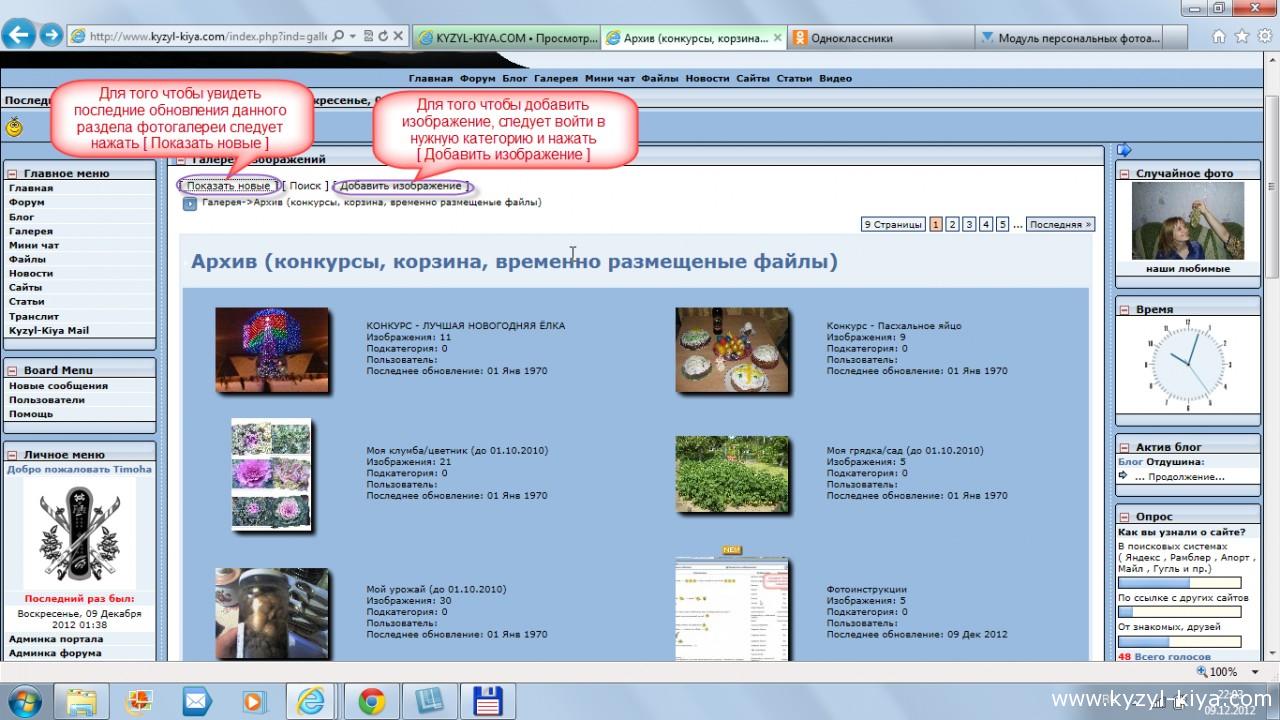The height and width of the screenshot is (720, 1280).
Task: Jump to Последняя page
Action: [1060, 224]
